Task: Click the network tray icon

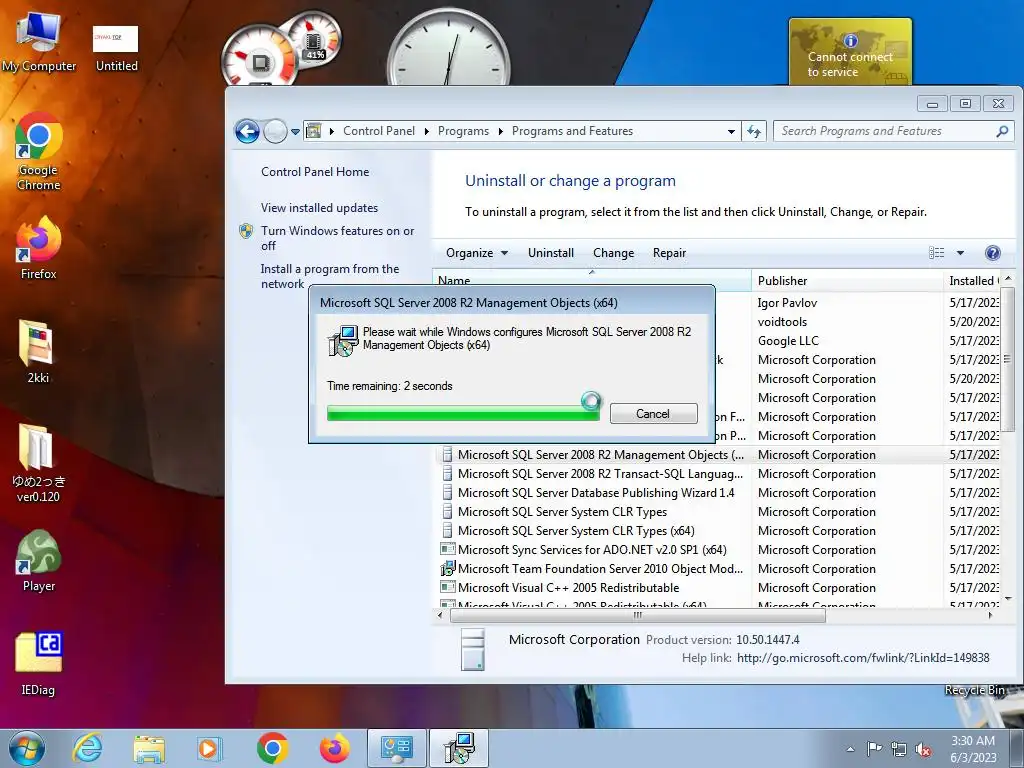Action: pyautogui.click(x=899, y=749)
